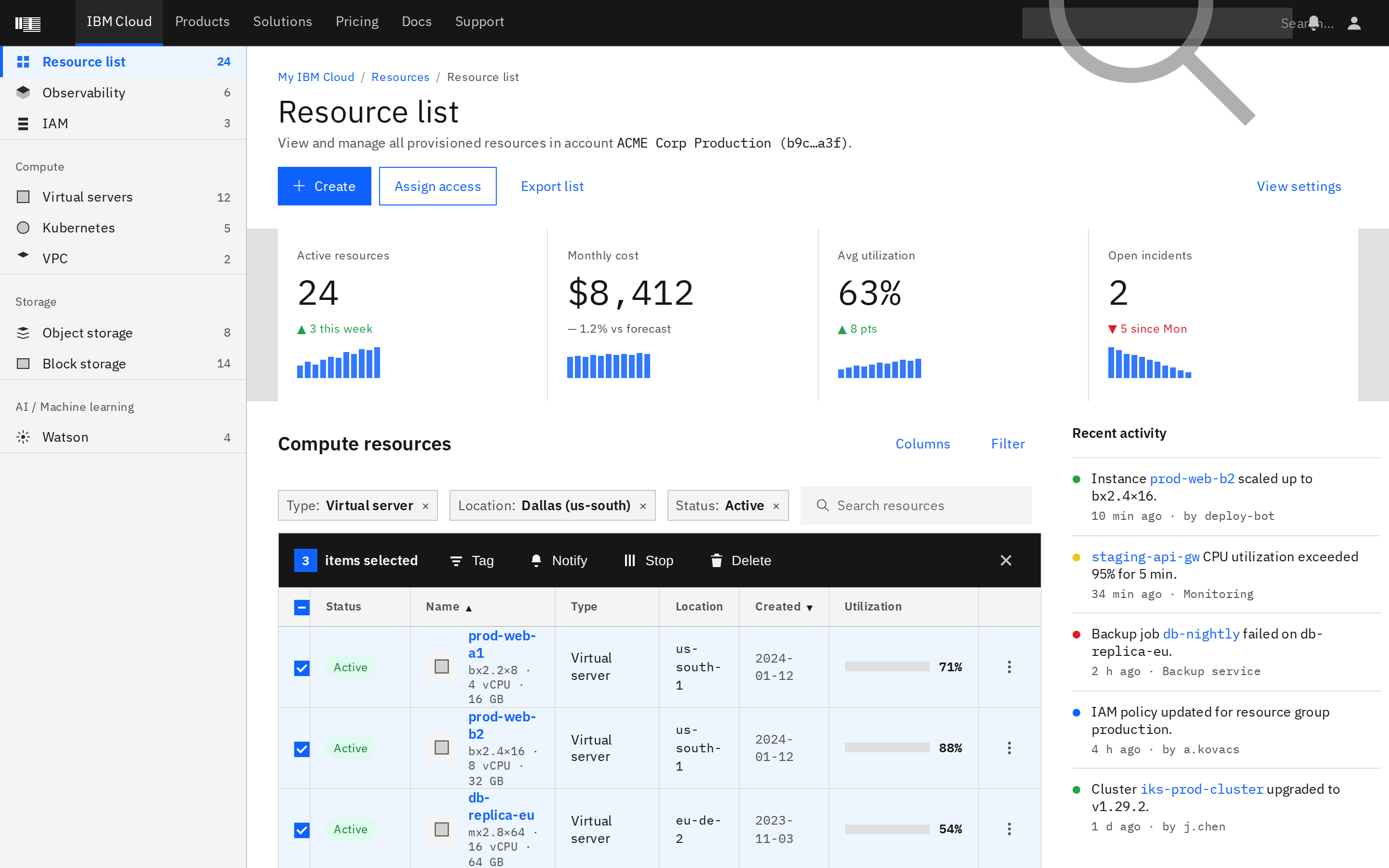
Task: Uncheck the prod-web-a1 row checkbox
Action: pos(302,668)
